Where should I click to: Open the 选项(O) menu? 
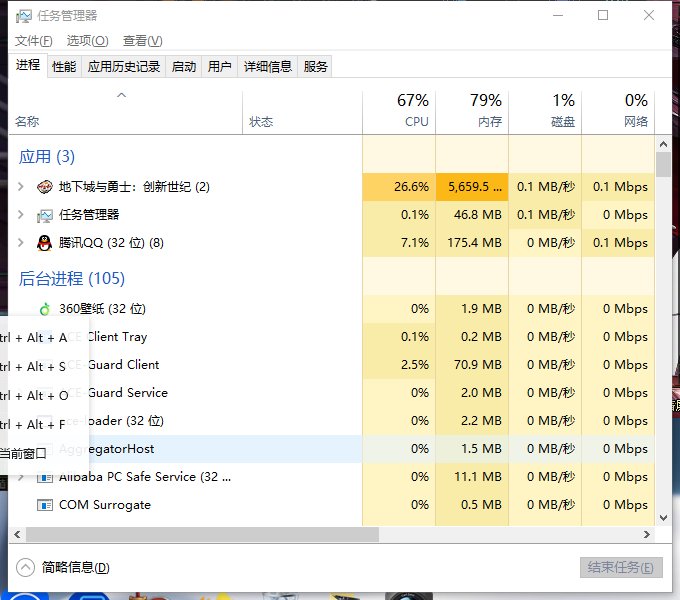[87, 41]
